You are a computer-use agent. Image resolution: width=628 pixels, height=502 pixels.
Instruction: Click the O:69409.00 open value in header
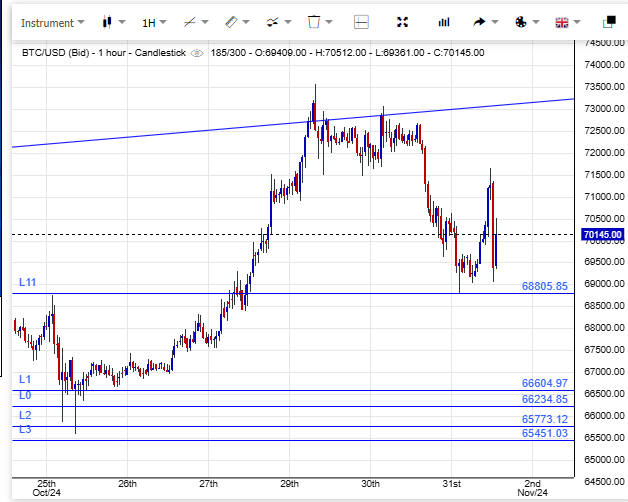(280, 53)
